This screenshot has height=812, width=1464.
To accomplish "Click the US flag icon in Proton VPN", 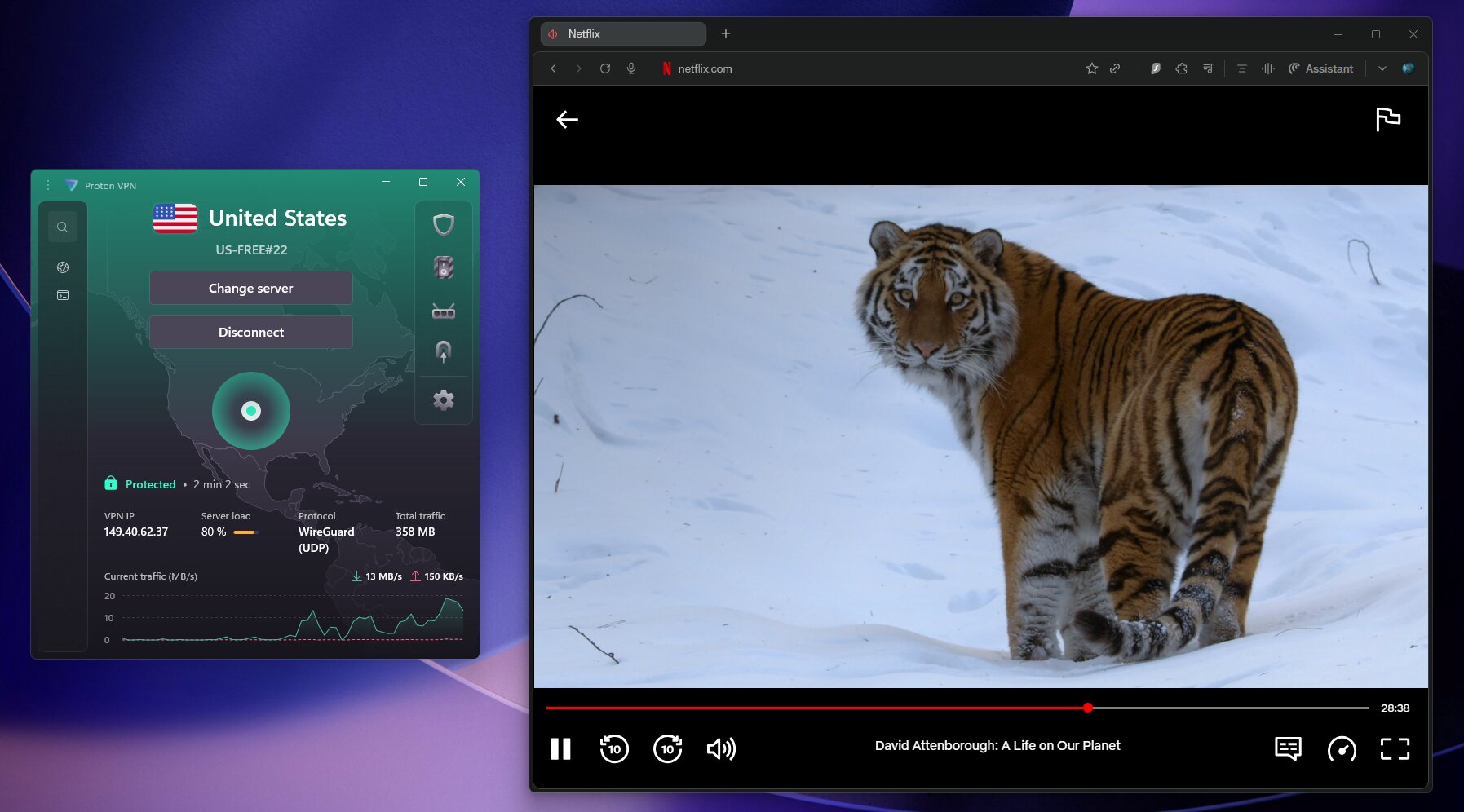I will (x=175, y=218).
